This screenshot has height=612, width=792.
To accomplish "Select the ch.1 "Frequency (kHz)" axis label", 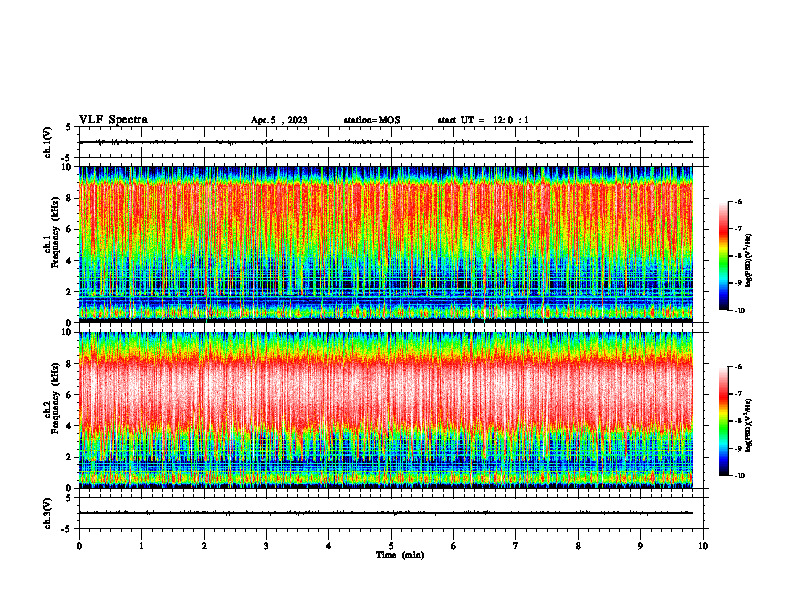I will point(56,232).
